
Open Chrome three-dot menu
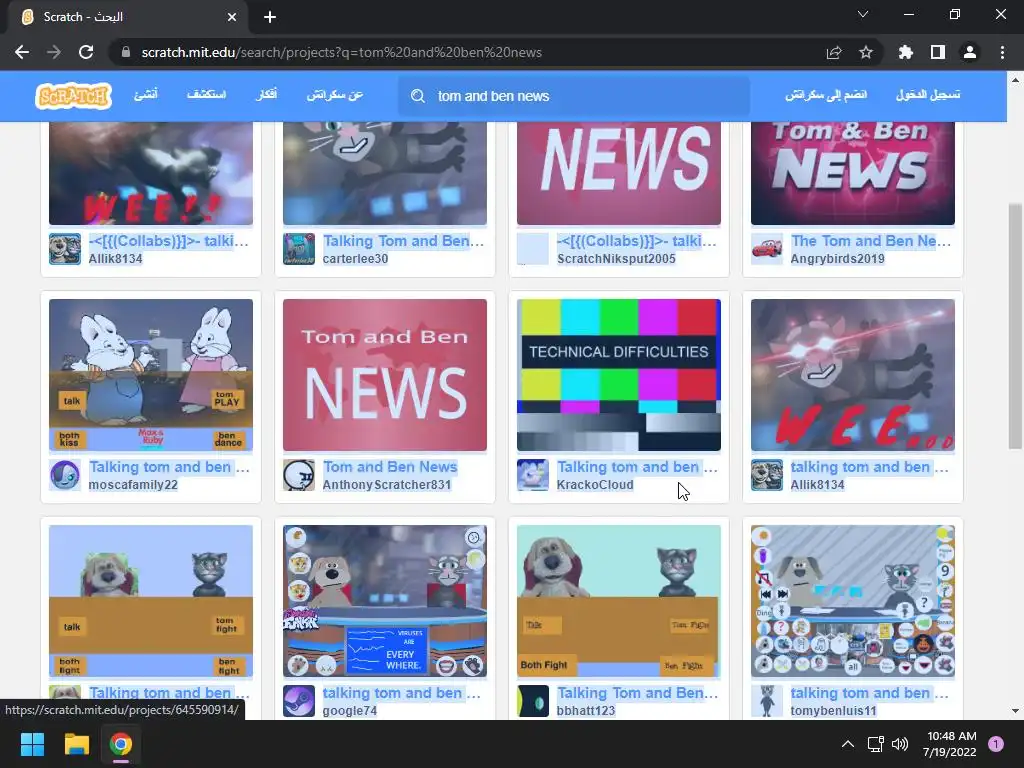pos(1002,52)
